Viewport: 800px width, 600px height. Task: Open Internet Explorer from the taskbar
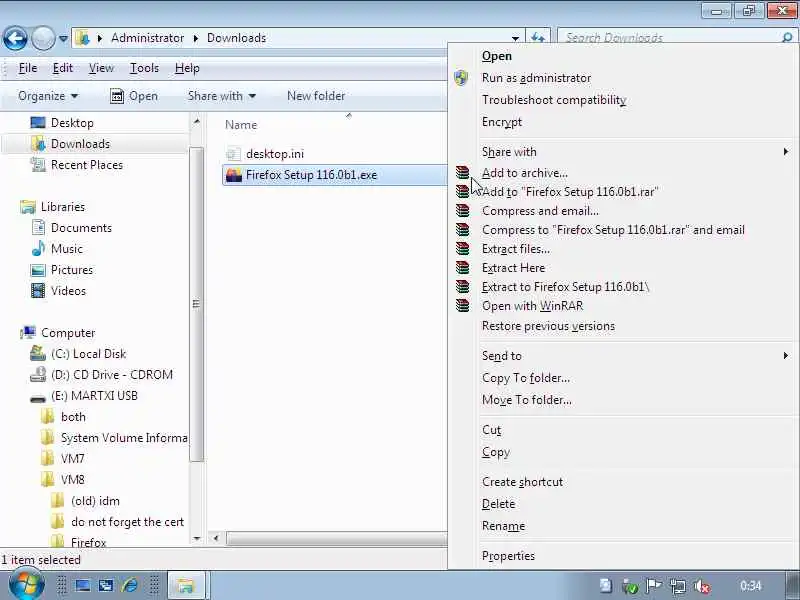(130, 585)
